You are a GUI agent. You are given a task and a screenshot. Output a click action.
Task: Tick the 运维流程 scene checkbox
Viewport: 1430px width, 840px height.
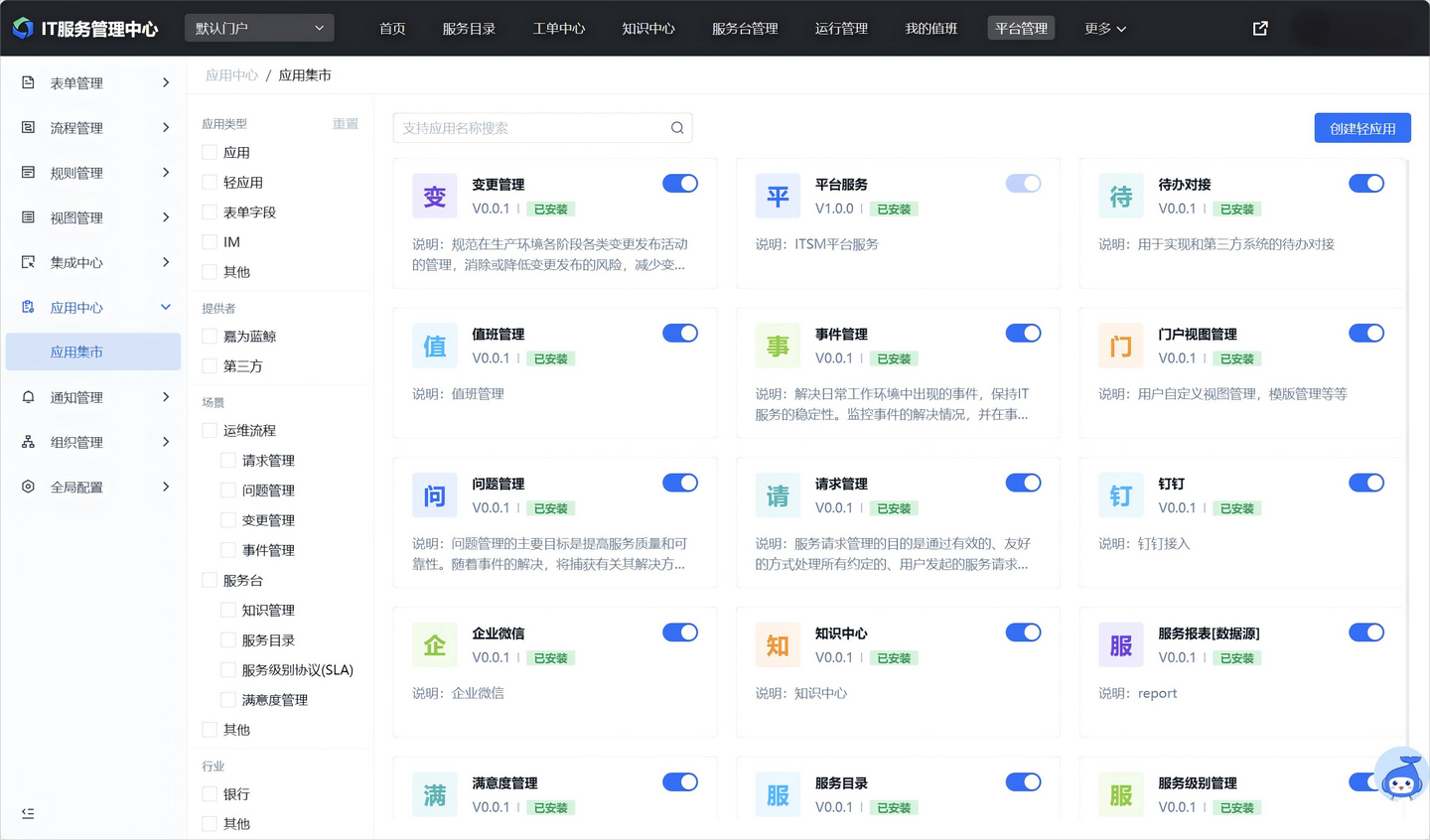pos(210,431)
